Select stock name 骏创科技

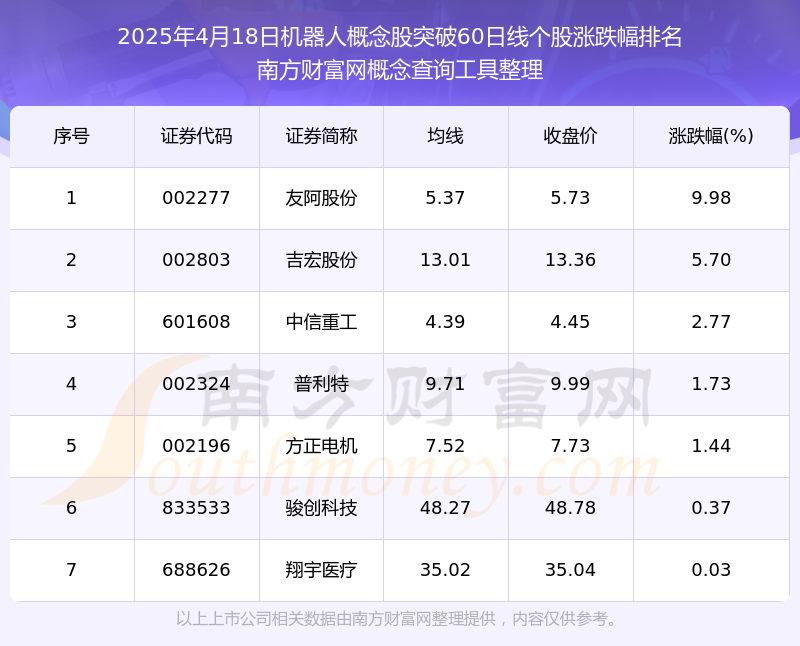coord(321,508)
